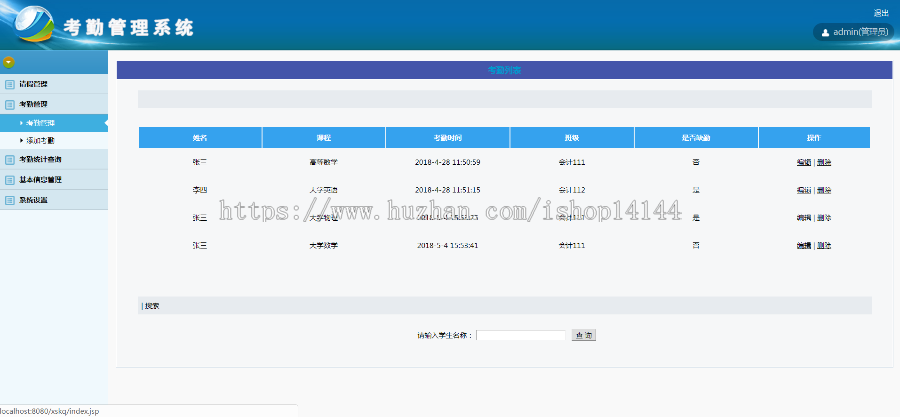Click the student name search input field
Viewport: 900px width, 417px height.
(521, 336)
